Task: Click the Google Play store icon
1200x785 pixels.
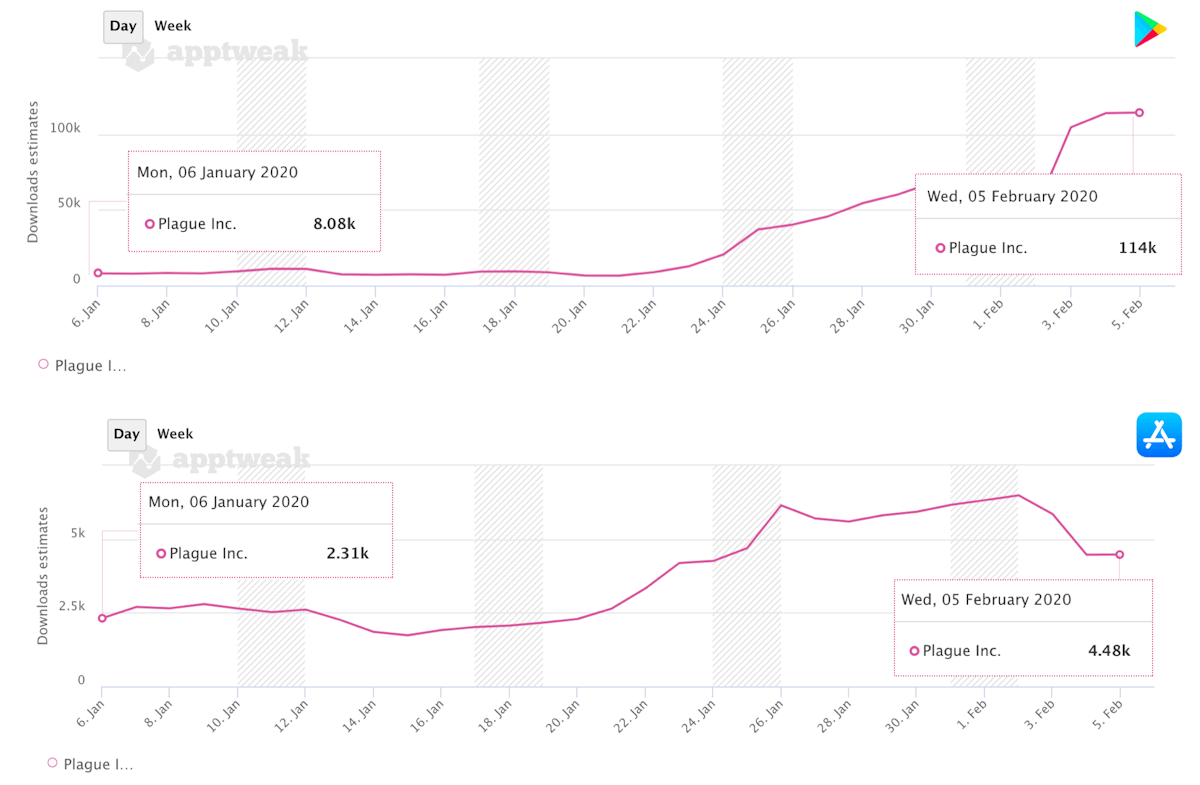Action: click(1150, 27)
